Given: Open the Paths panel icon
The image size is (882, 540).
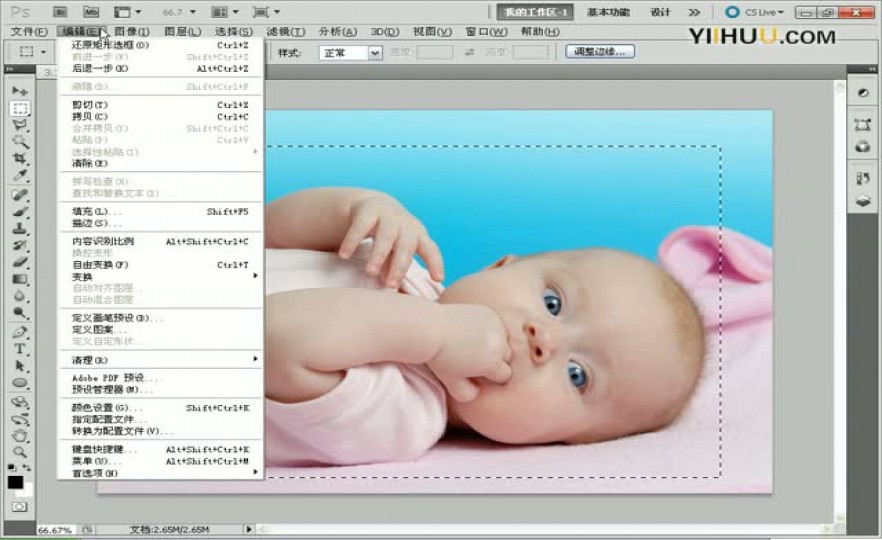Looking at the screenshot, I should [863, 125].
